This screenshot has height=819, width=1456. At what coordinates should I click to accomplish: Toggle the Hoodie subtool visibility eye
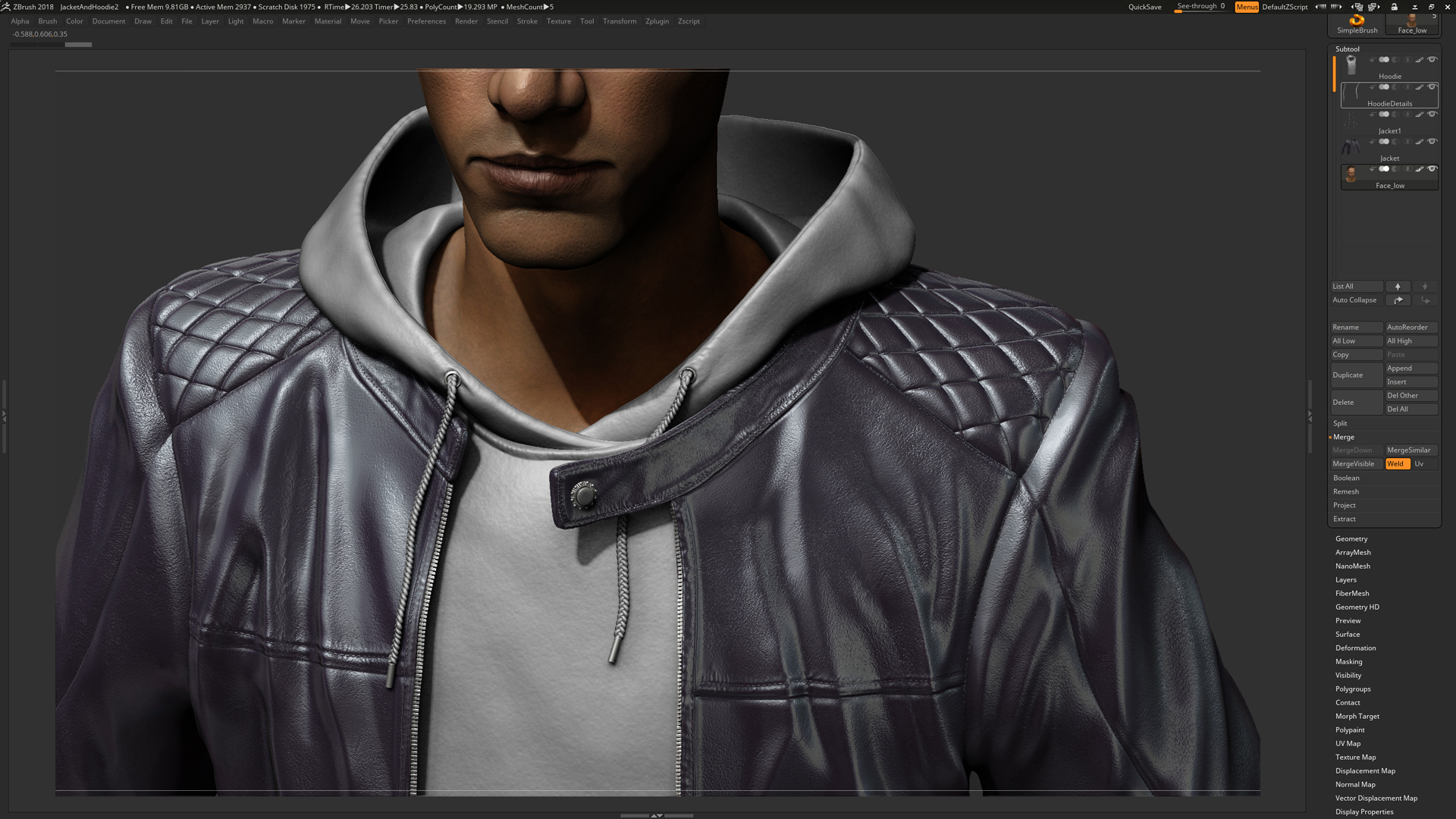(x=1432, y=60)
